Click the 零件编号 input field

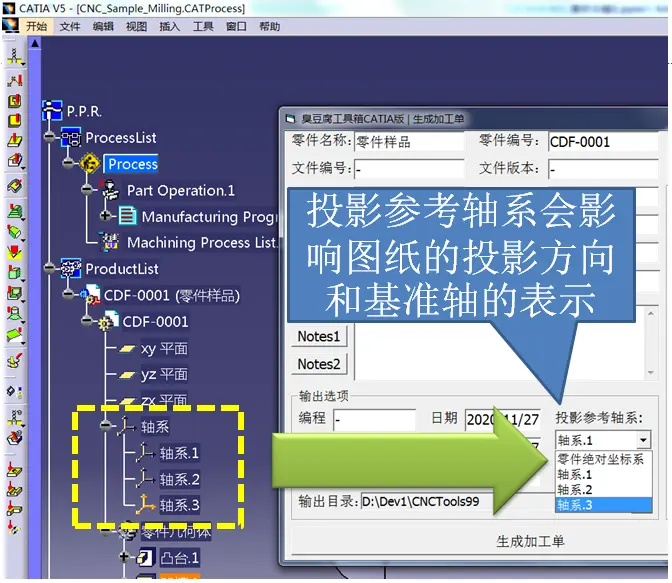[x=603, y=142]
